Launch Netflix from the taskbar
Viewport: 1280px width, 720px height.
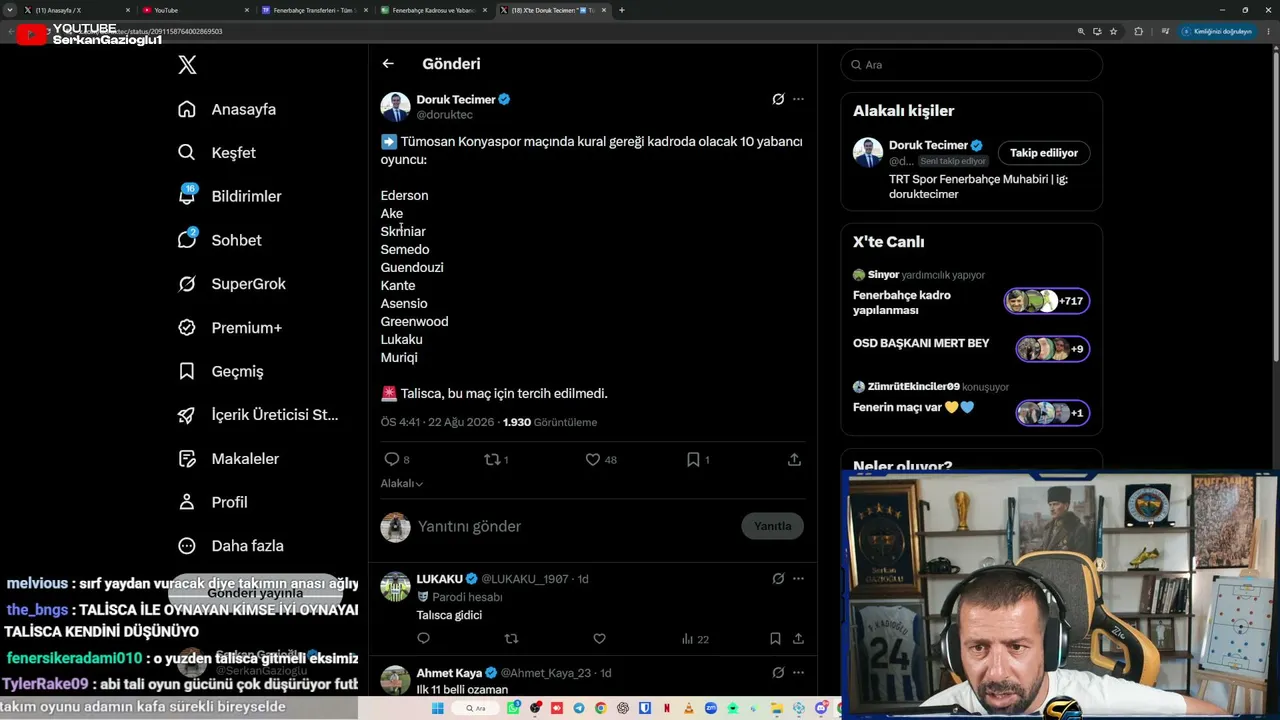click(667, 708)
